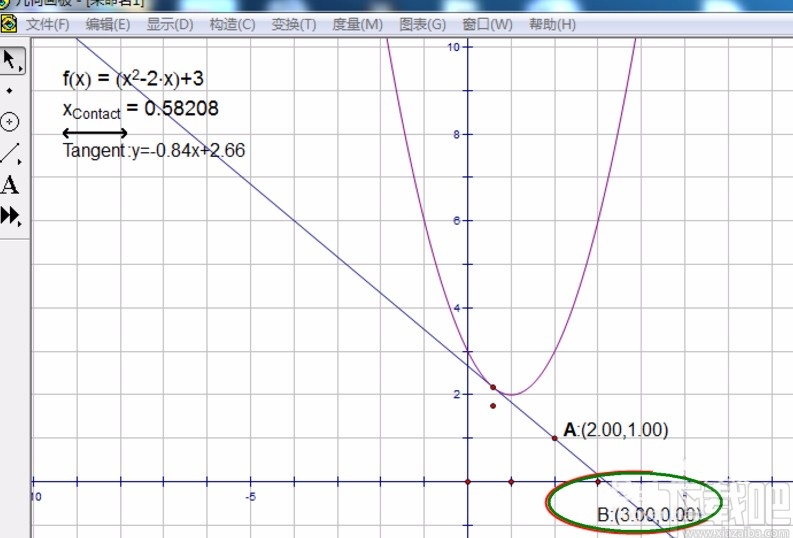Select the Text tool labeled A
This screenshot has height=538, width=793.
click(10, 185)
